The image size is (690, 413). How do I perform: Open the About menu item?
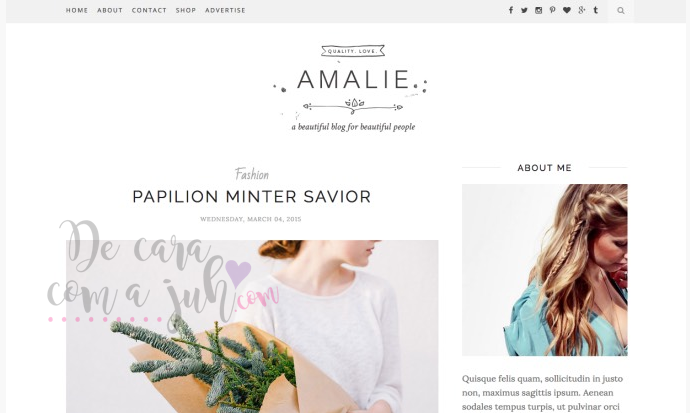[x=110, y=10]
